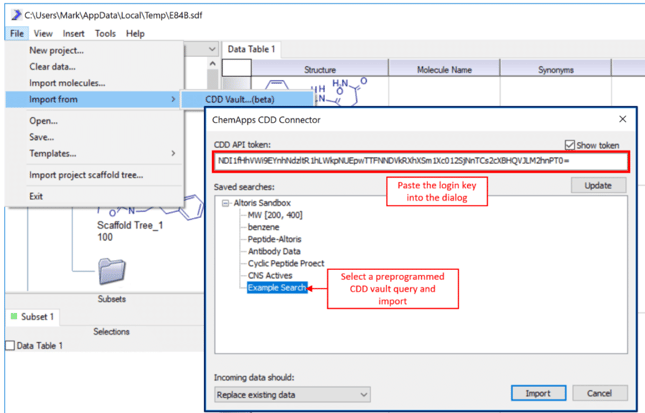Image resolution: width=645 pixels, height=413 pixels.
Task: Open the View menu
Action: [x=43, y=34]
